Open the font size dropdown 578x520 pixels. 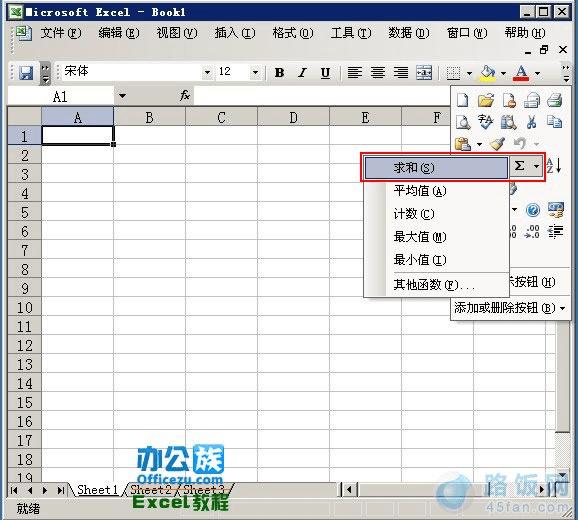coord(255,72)
